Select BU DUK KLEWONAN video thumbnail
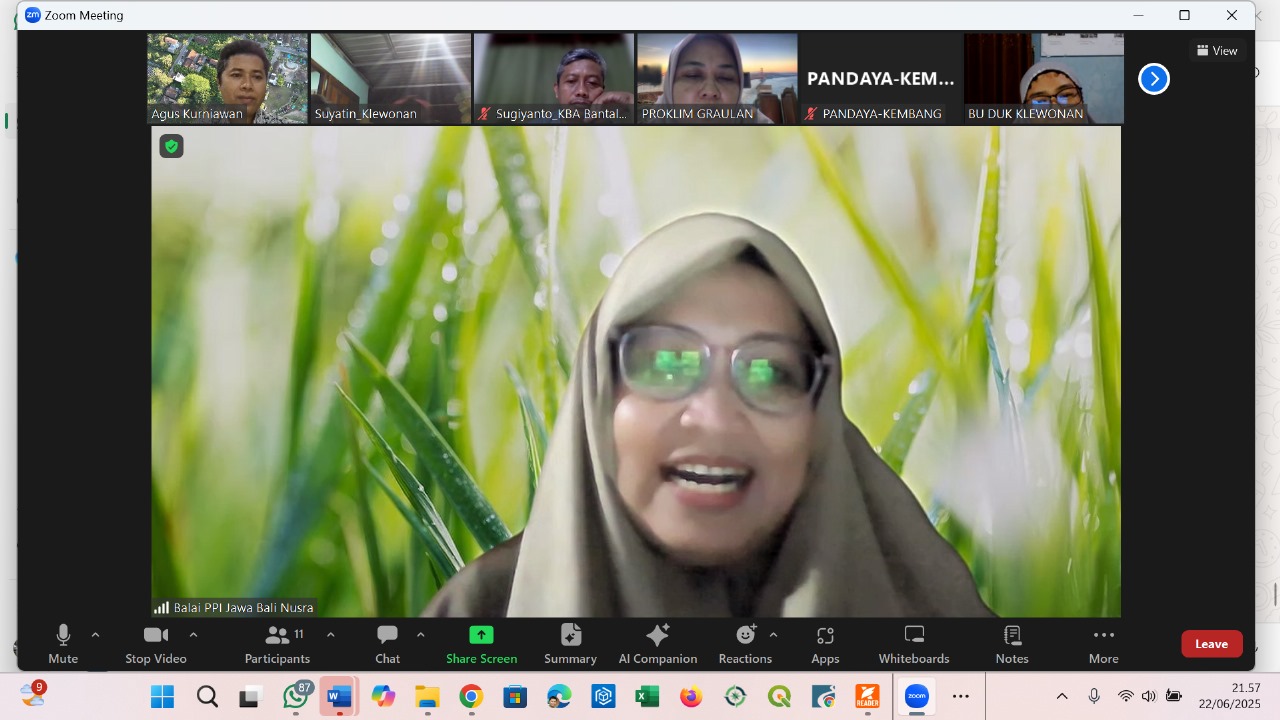Viewport: 1280px width, 720px height. pos(1043,78)
